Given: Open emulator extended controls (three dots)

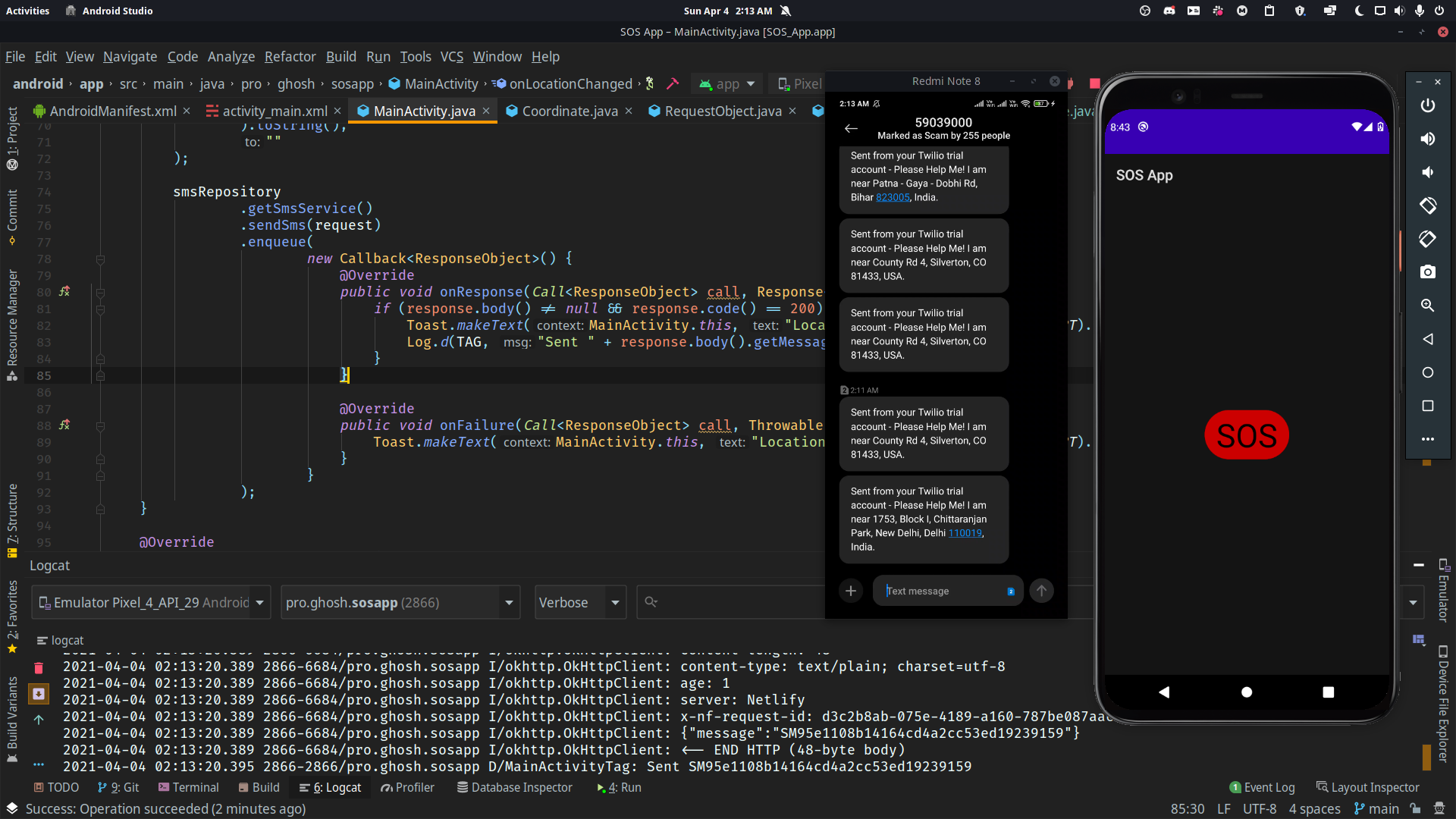Looking at the screenshot, I should [x=1427, y=439].
